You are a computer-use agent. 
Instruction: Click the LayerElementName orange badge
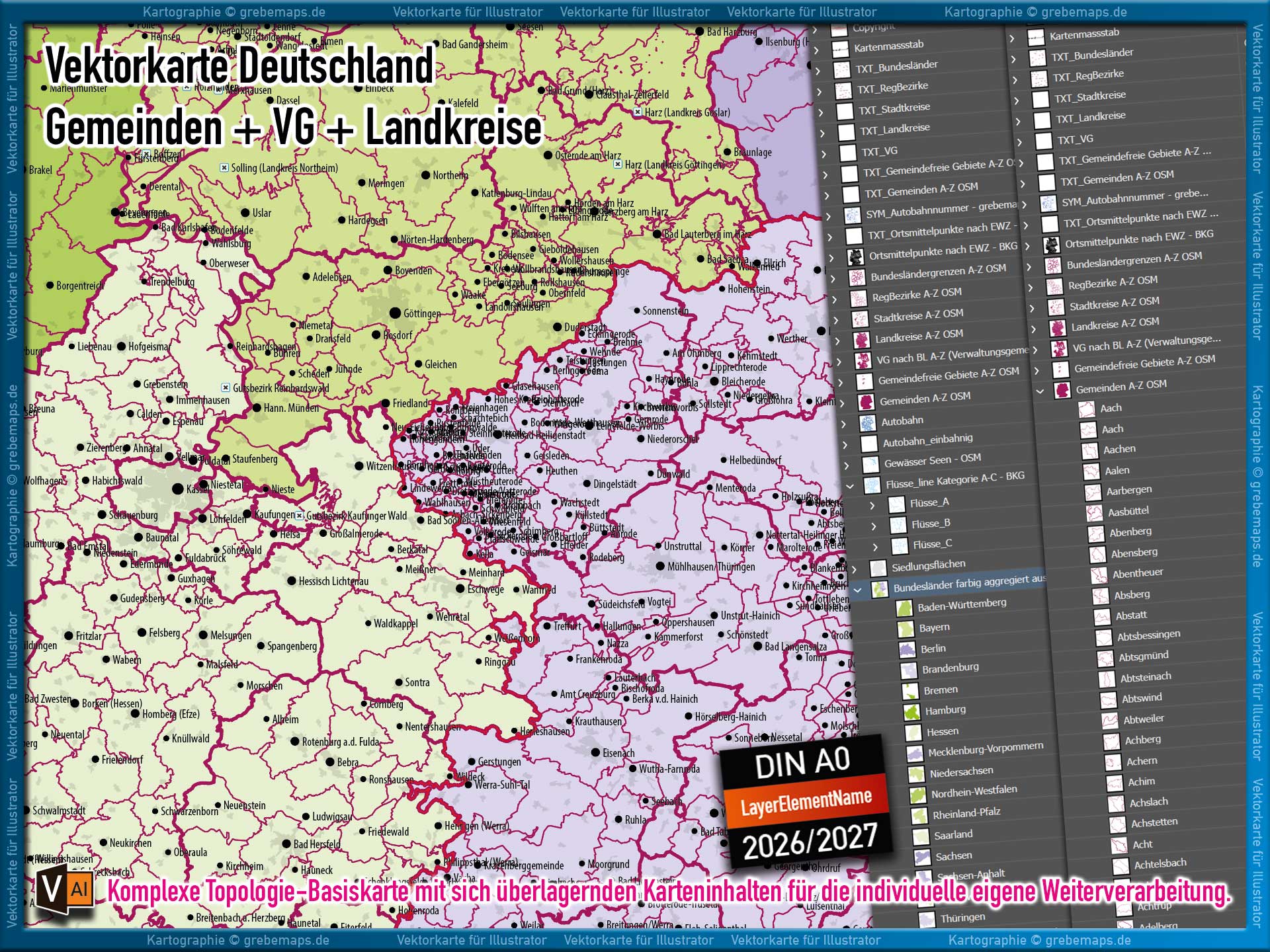pyautogui.click(x=805, y=801)
